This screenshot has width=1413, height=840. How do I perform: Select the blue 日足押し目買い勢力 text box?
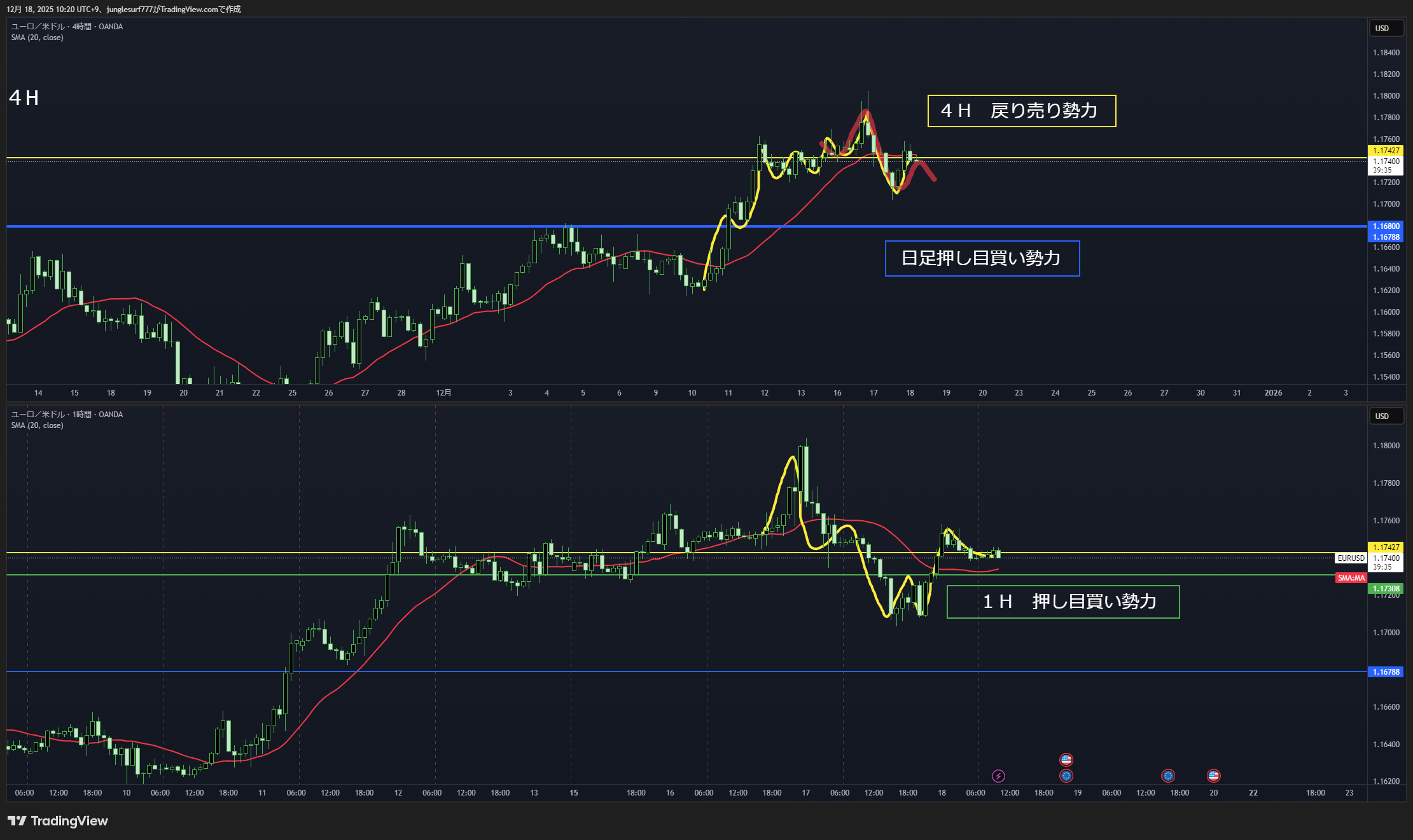(982, 258)
